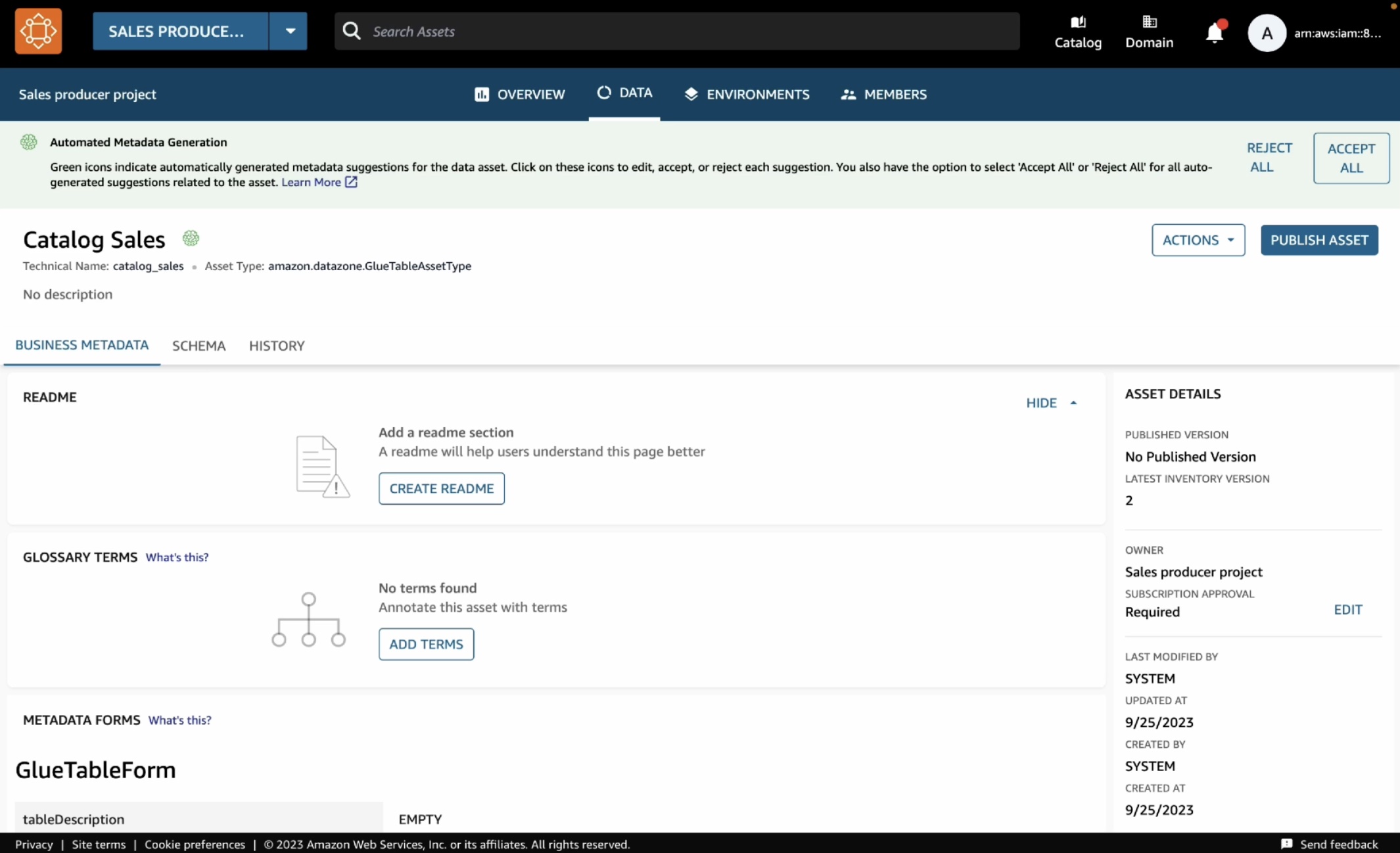
Task: Click the owner Sales producer project value
Action: tap(1194, 572)
